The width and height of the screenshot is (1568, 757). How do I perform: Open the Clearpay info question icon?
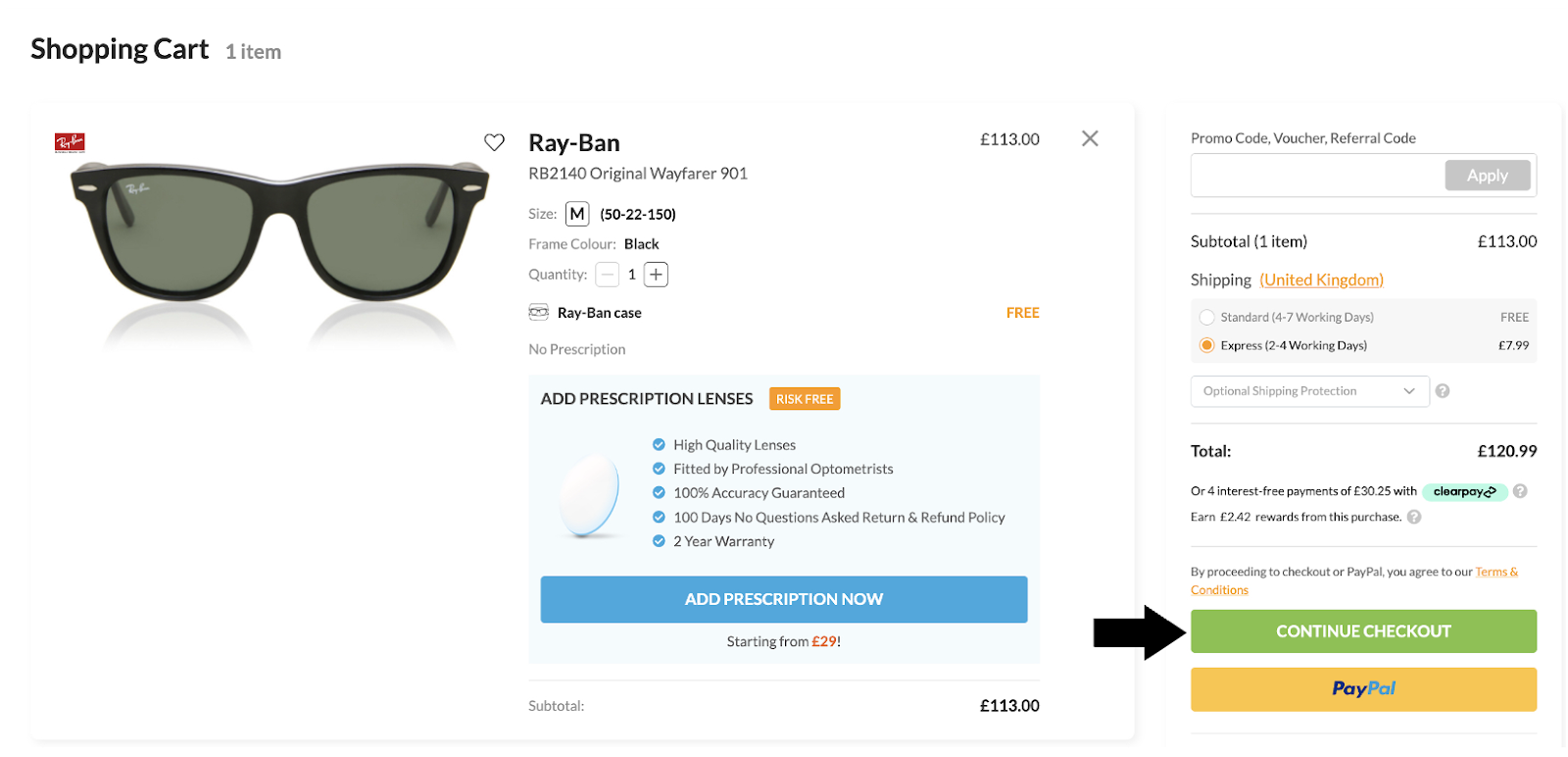(1520, 491)
